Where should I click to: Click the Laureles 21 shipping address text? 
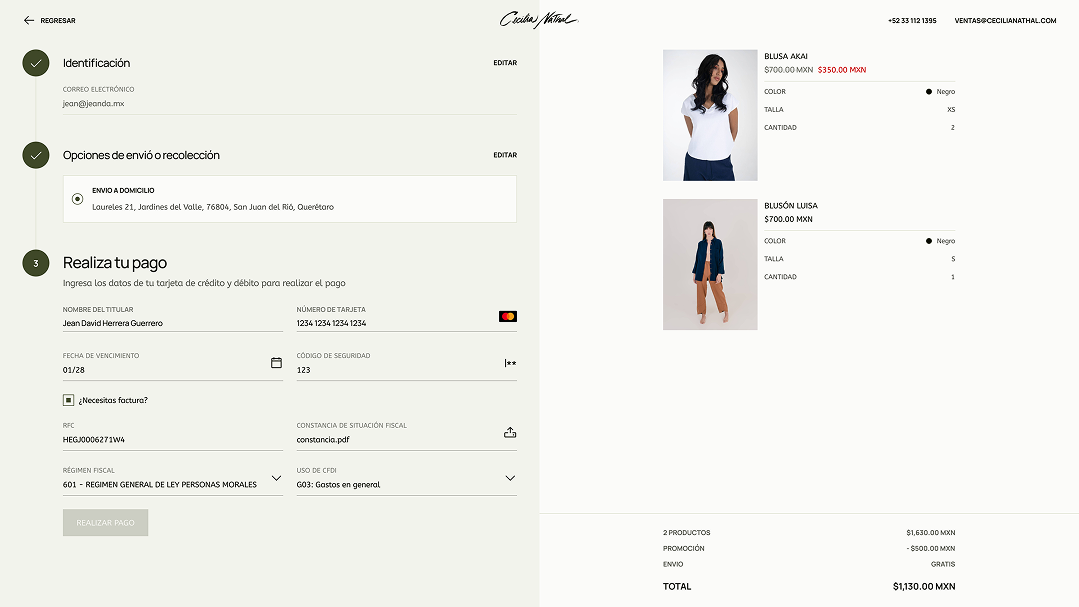[213, 206]
